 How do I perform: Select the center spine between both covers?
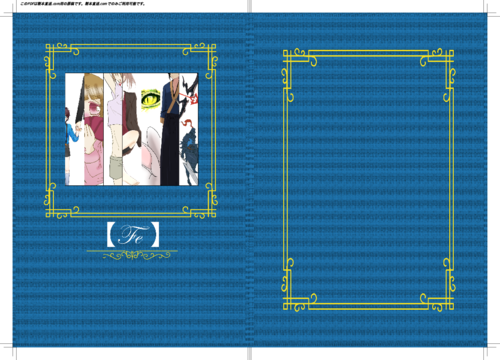coord(250,180)
